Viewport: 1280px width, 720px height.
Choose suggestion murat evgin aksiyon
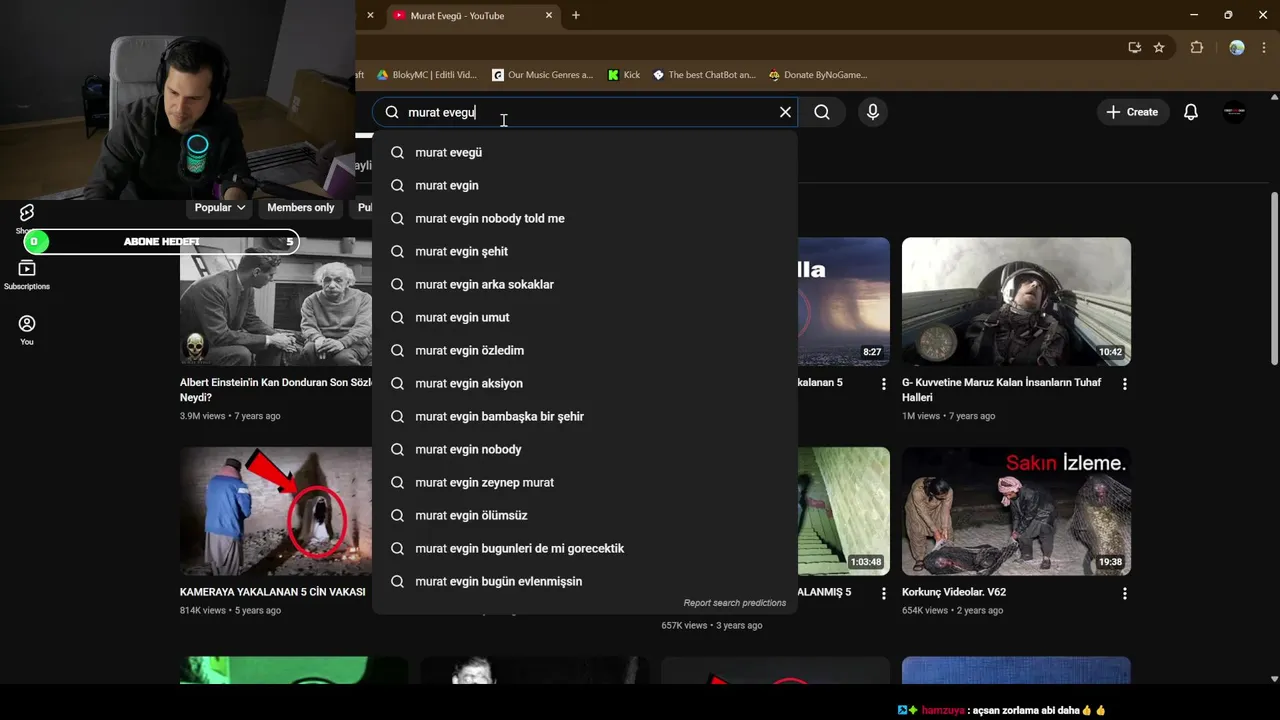(x=585, y=383)
